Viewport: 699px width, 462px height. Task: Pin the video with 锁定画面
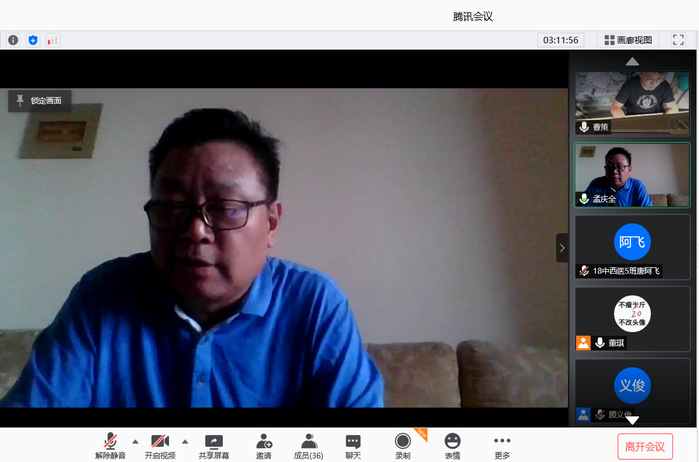pyautogui.click(x=40, y=100)
